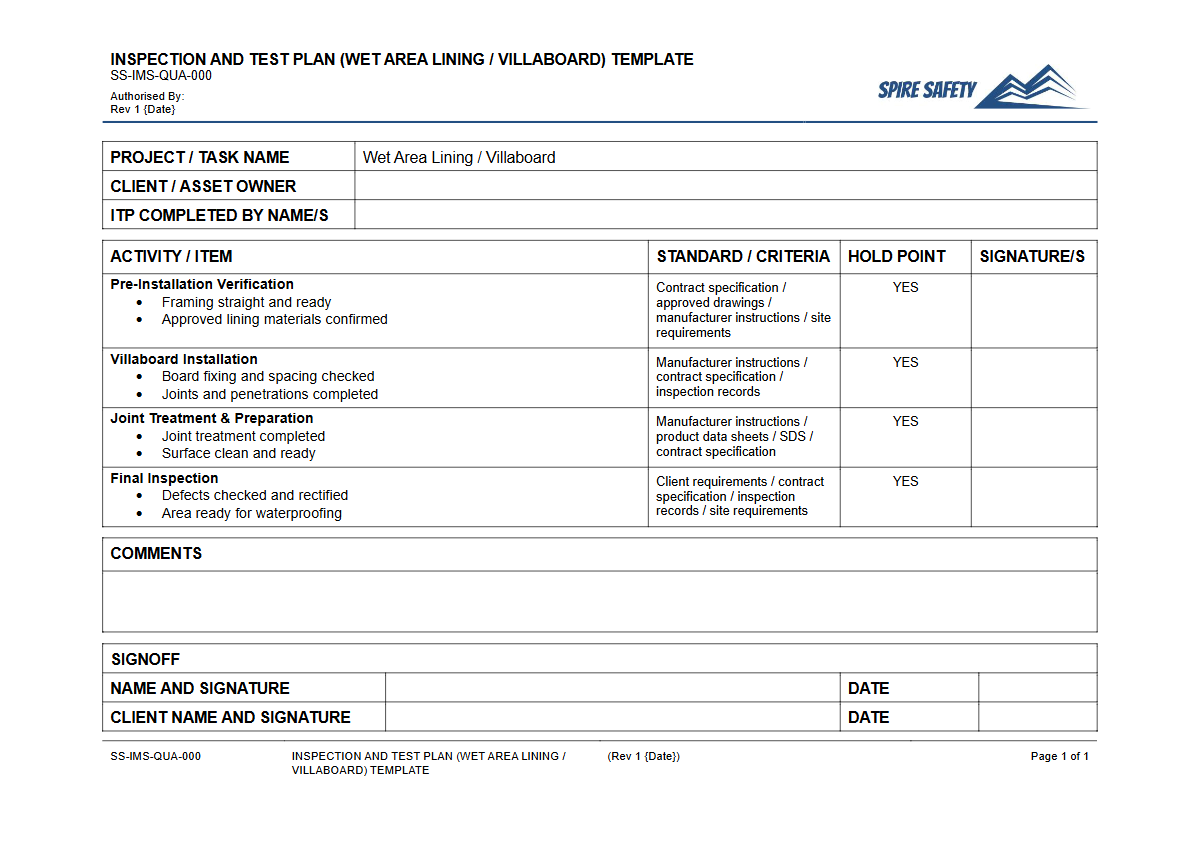Click the 'STANDARD / CRITERIA' column header
This screenshot has width=1200, height=849.
pos(743,257)
